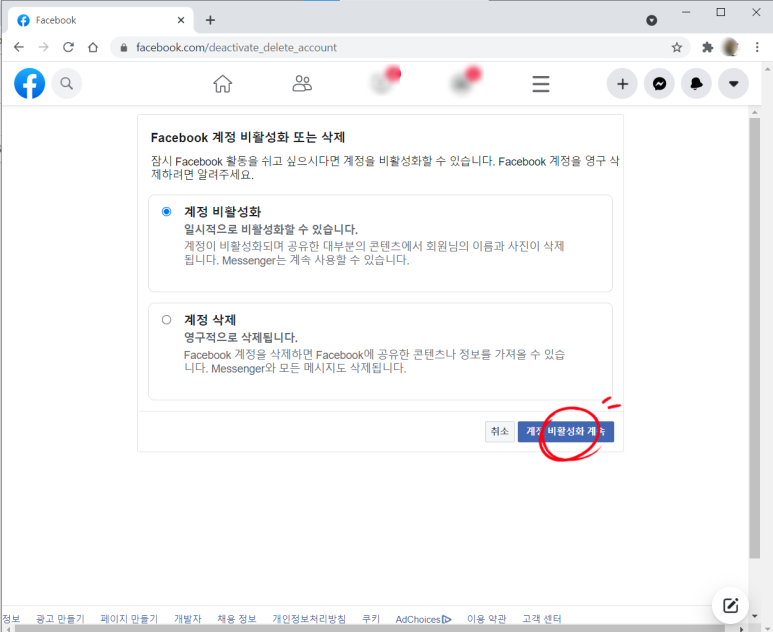Click the 계정 비활성화 계속 button
773x632 pixels.
[x=565, y=431]
